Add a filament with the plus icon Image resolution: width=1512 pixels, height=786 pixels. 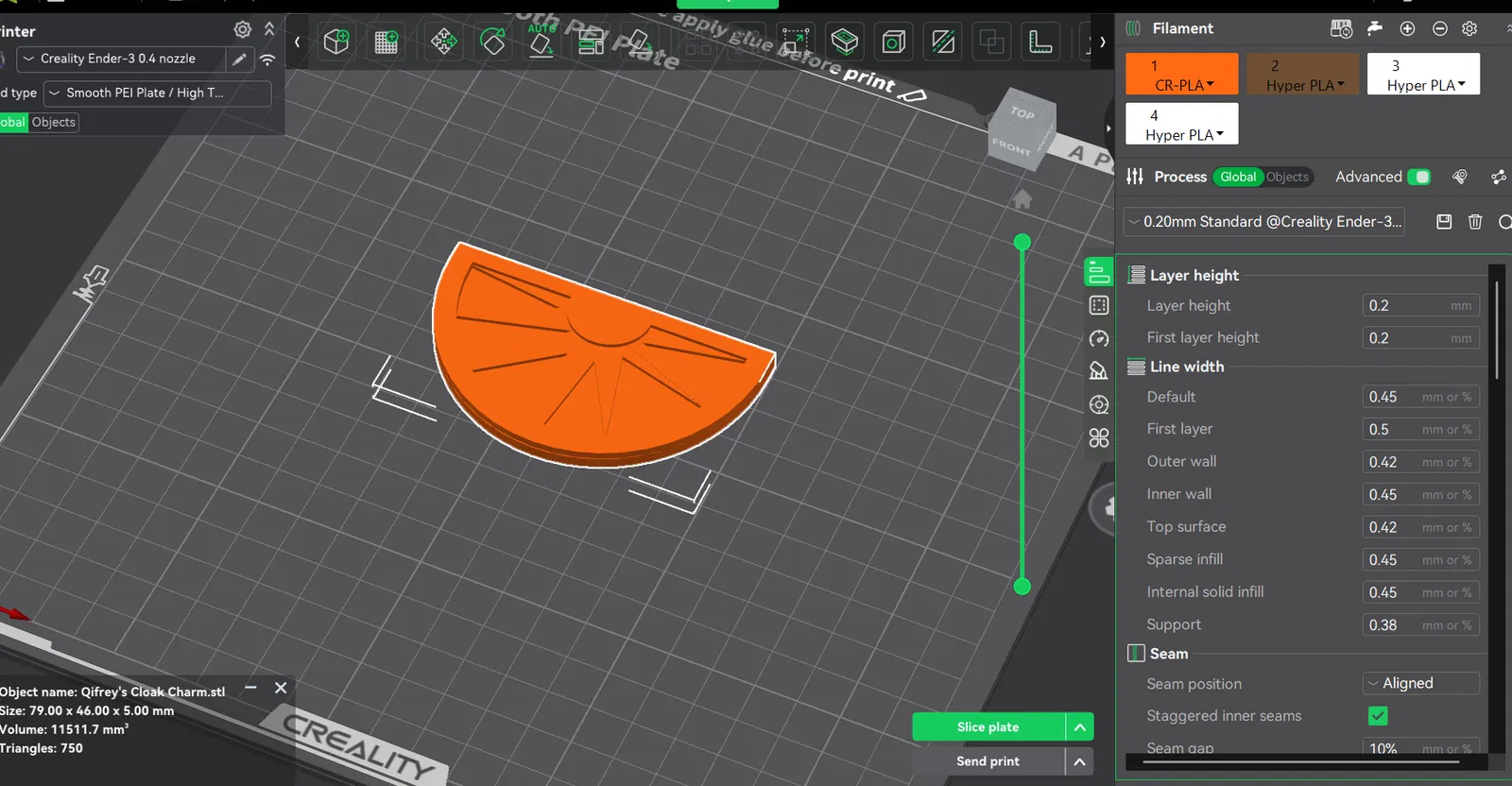1407,28
